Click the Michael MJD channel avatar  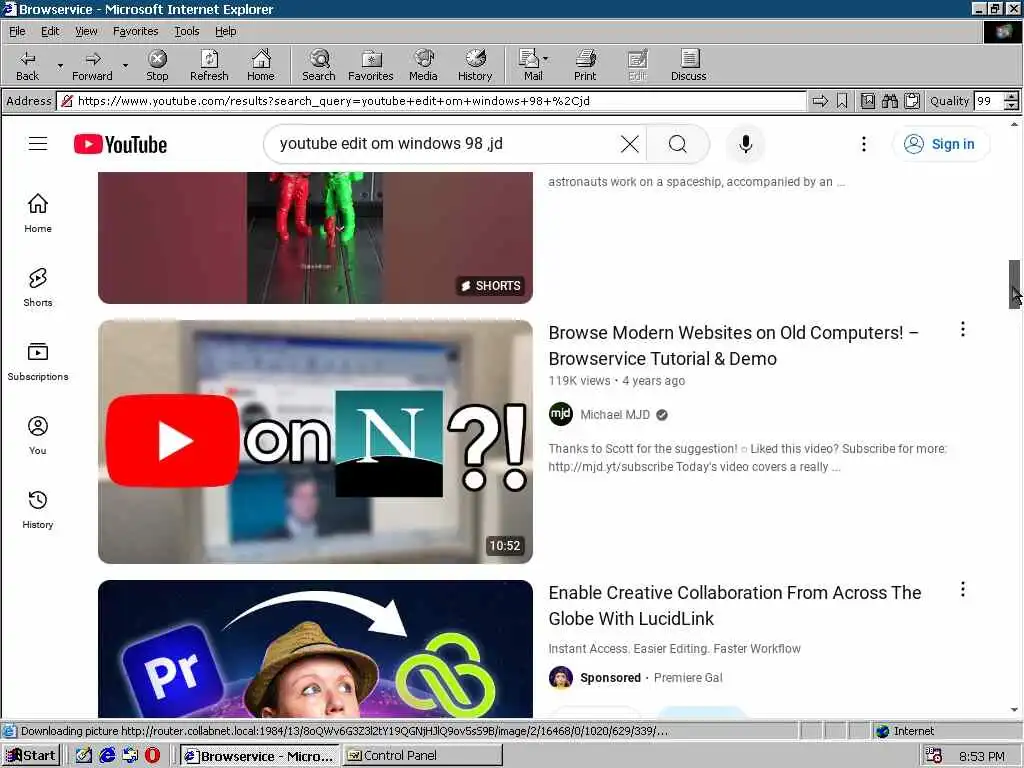click(561, 414)
